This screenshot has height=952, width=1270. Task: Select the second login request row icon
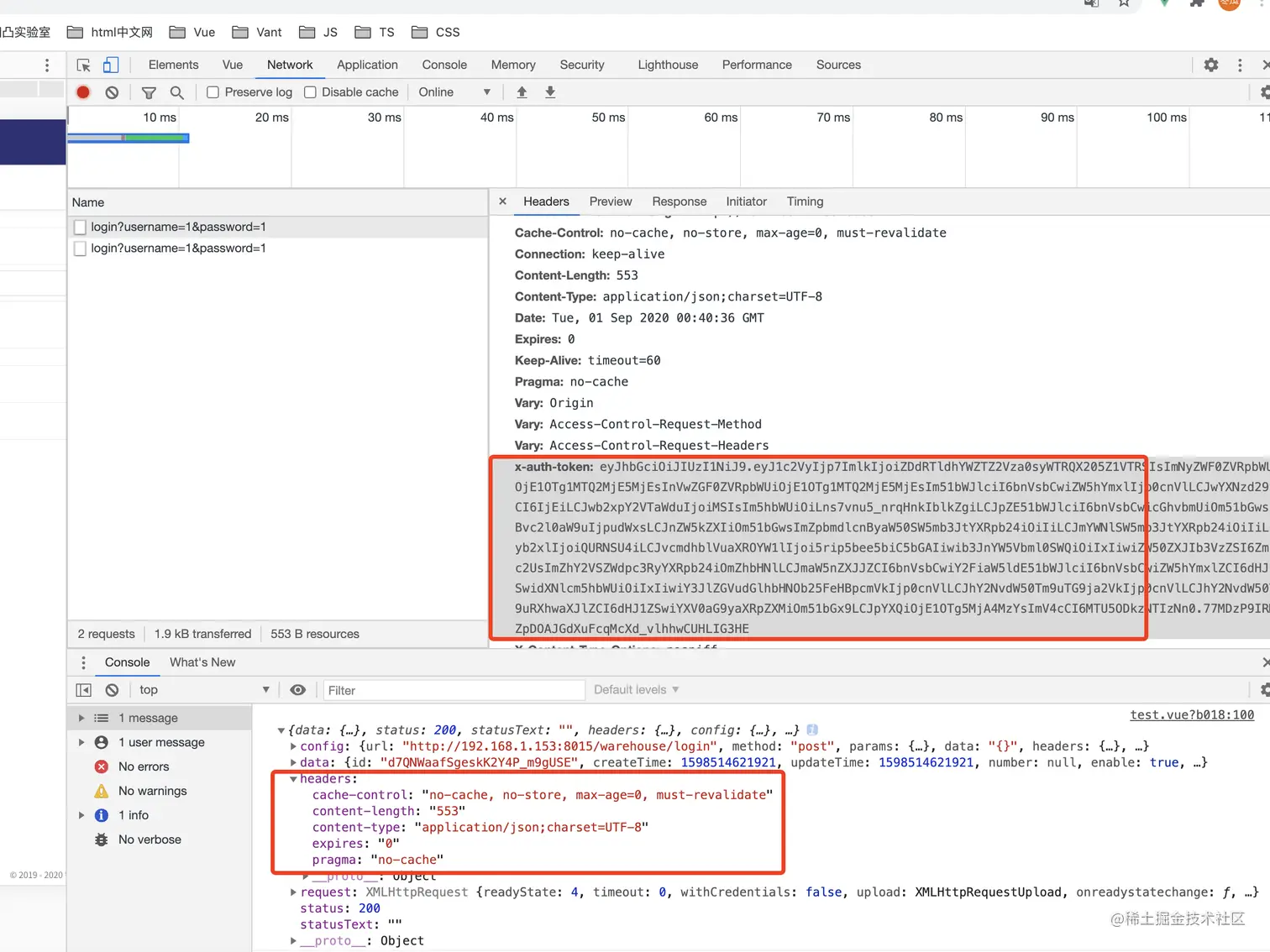tap(80, 248)
